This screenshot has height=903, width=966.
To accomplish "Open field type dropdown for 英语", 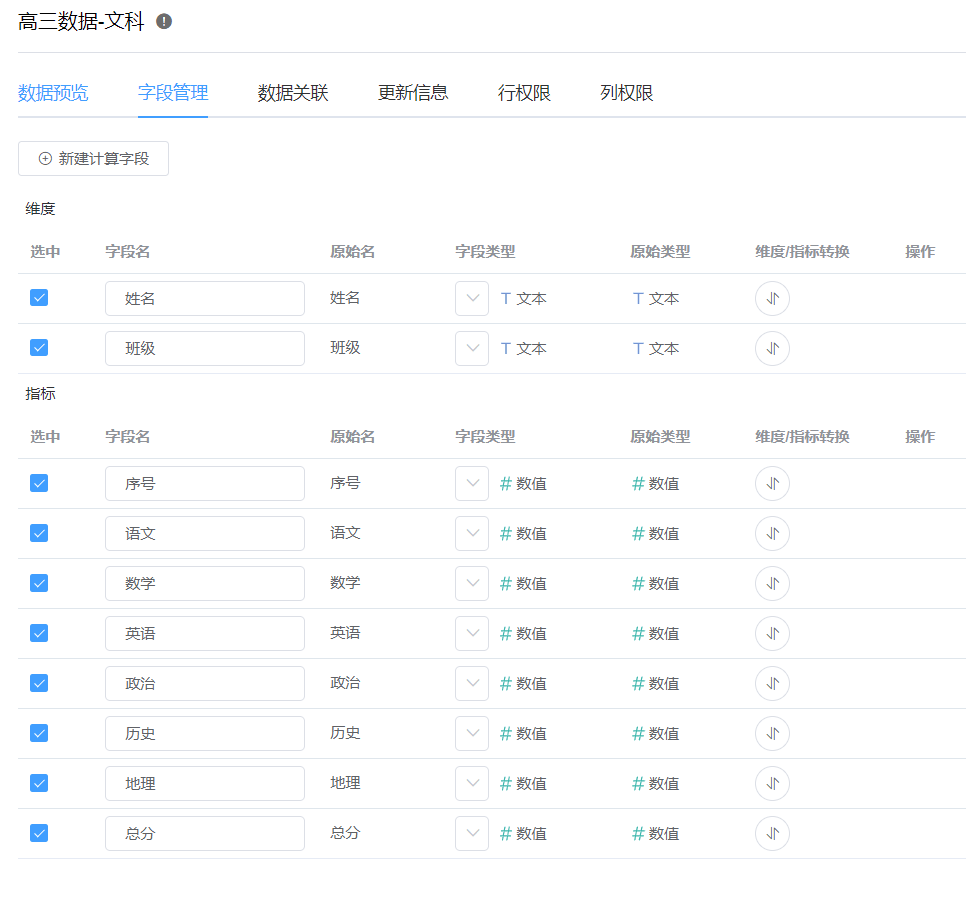I will point(472,633).
